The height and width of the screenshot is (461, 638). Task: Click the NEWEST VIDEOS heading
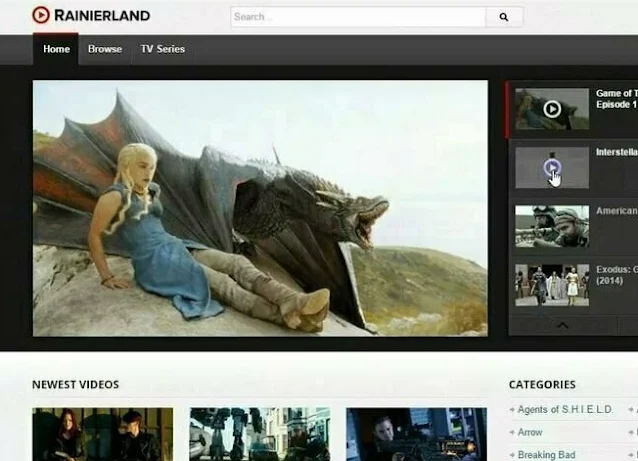pyautogui.click(x=76, y=385)
